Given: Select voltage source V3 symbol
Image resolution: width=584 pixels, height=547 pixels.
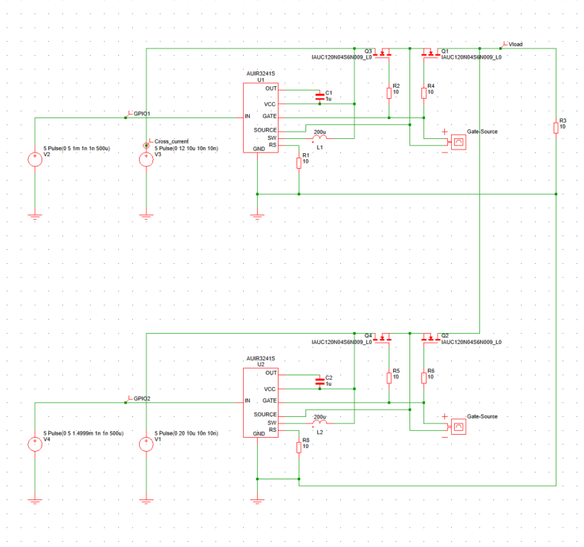Looking at the screenshot, I should click(x=146, y=159).
